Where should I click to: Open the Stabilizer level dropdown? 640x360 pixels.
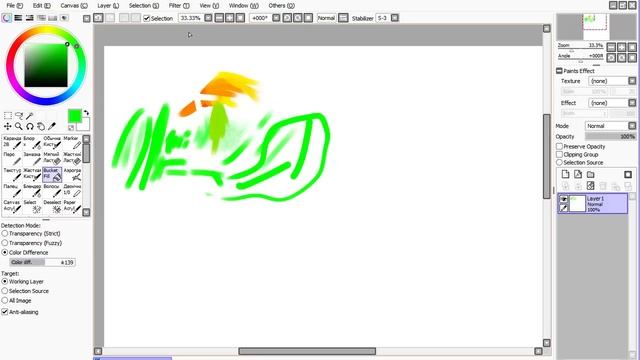click(x=395, y=18)
